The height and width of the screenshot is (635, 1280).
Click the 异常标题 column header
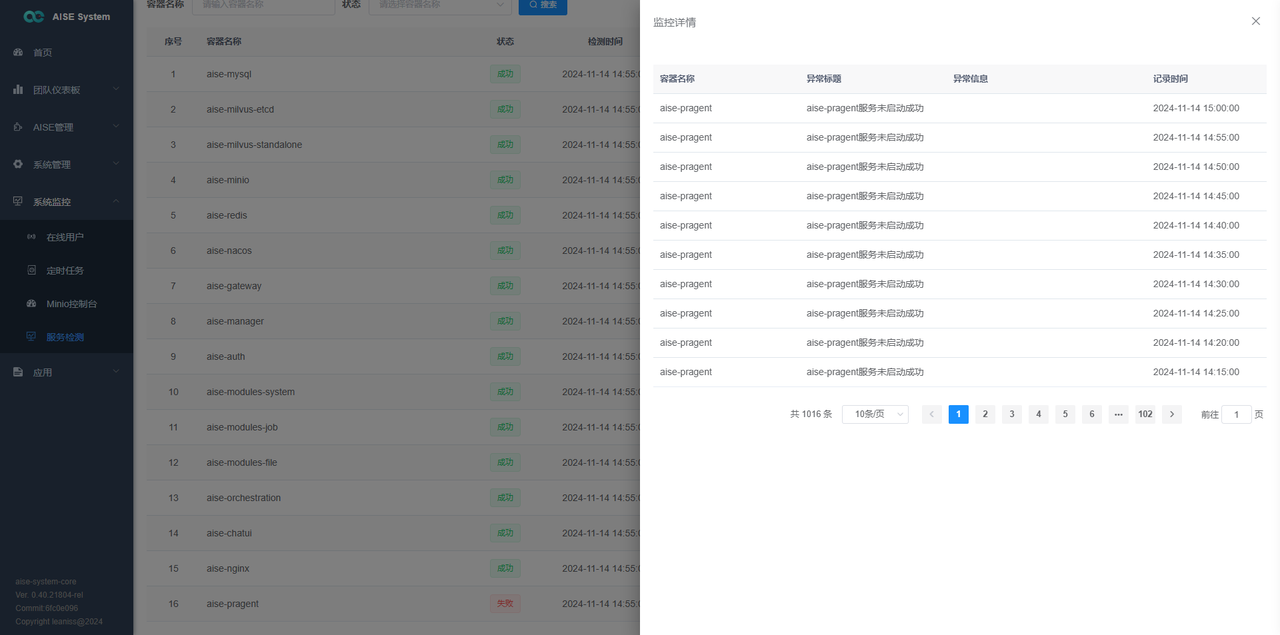point(824,79)
